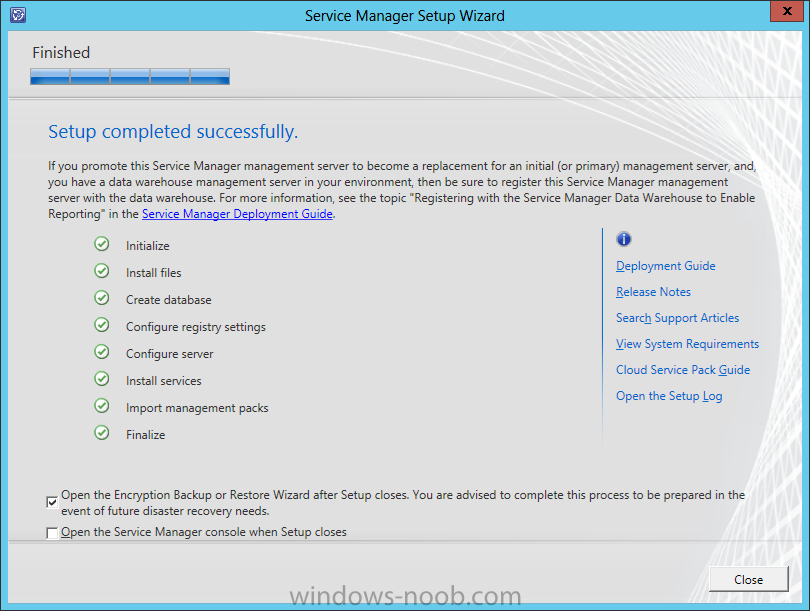
Task: Click the checkmark beside Import management packs
Action: pos(102,406)
